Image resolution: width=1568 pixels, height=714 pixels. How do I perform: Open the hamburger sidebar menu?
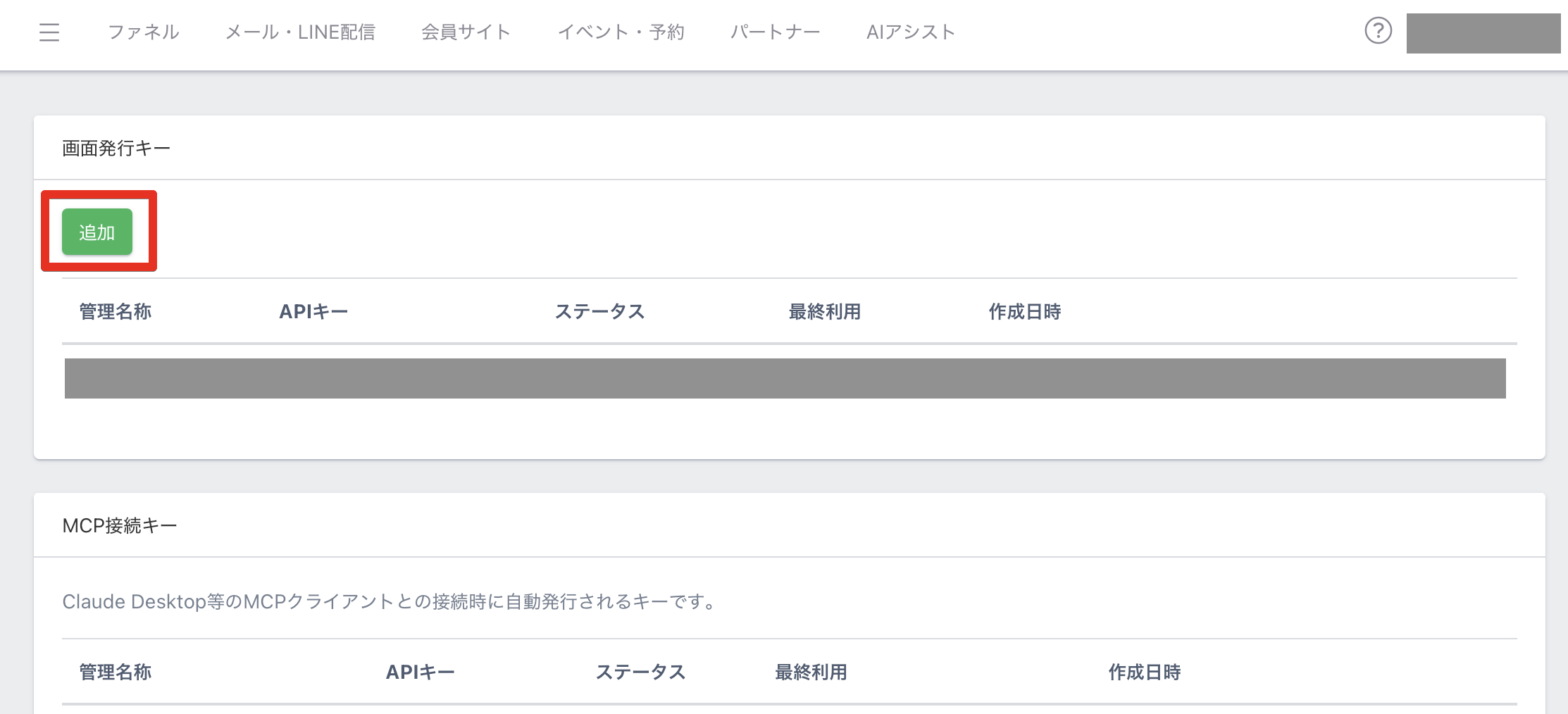(49, 32)
